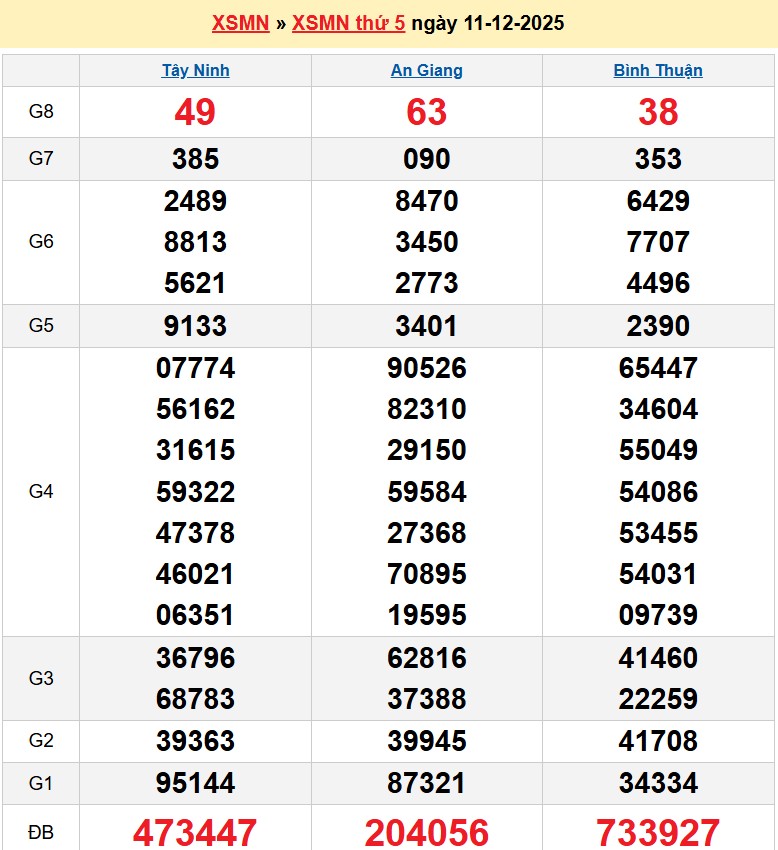Click An Giang G2 number 39945
778x850 pixels.
(x=426, y=741)
